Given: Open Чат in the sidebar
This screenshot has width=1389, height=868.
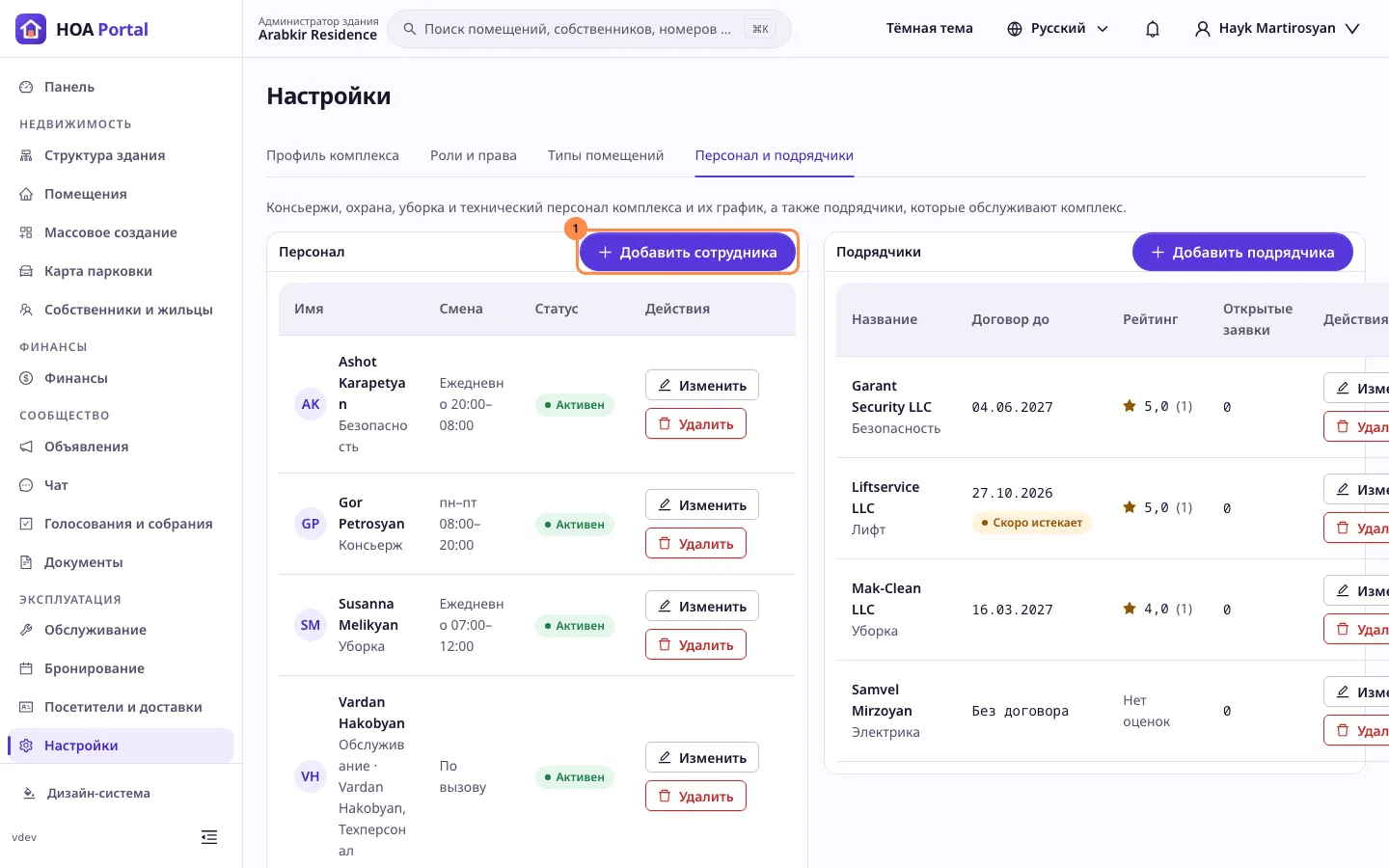Looking at the screenshot, I should (x=121, y=485).
